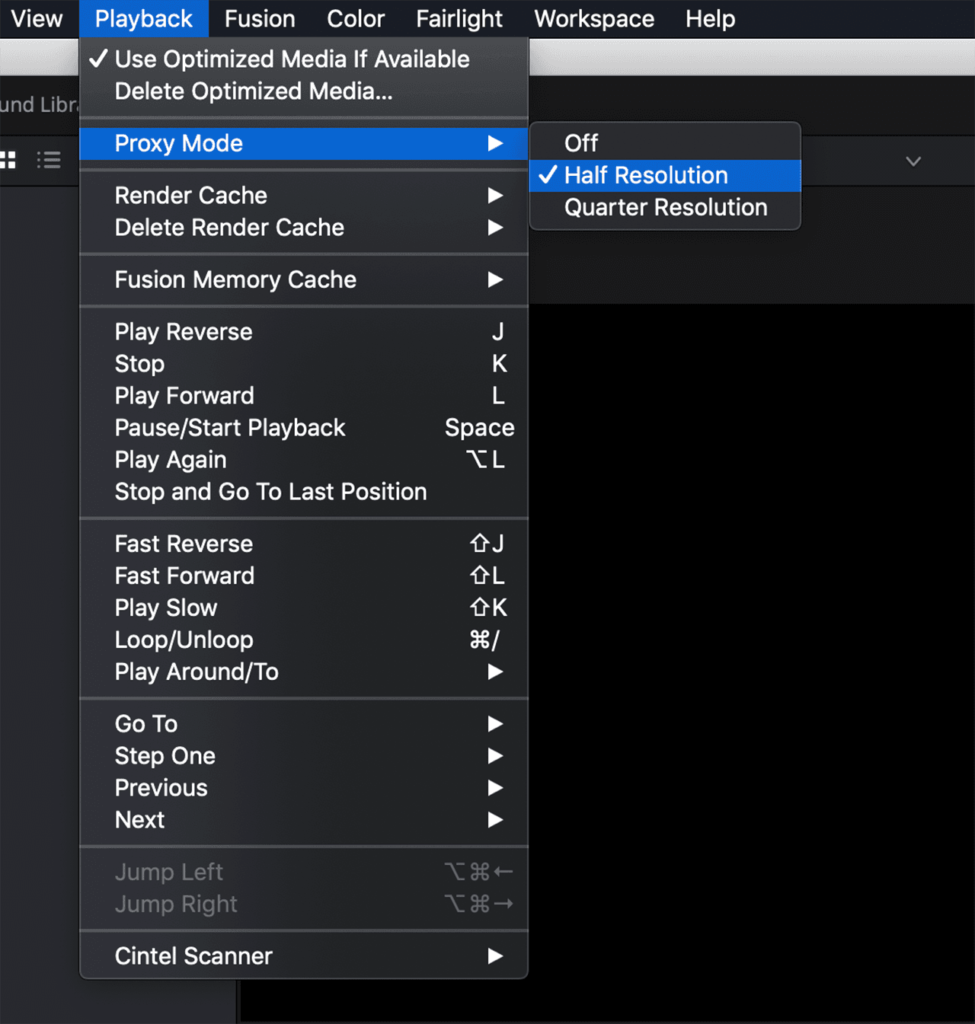
Task: Open the Fairlight menu
Action: point(459,19)
